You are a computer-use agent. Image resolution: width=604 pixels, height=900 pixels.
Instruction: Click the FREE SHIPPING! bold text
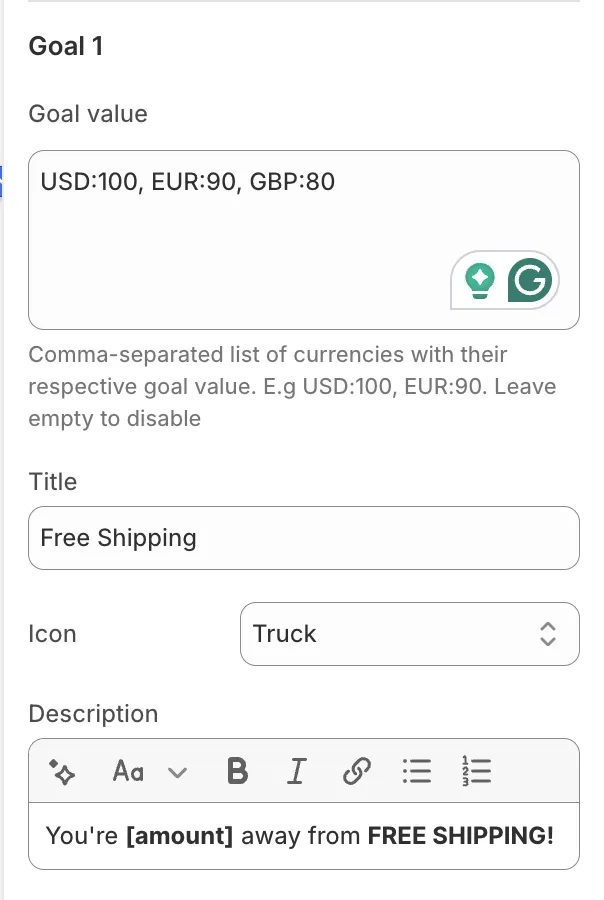460,836
